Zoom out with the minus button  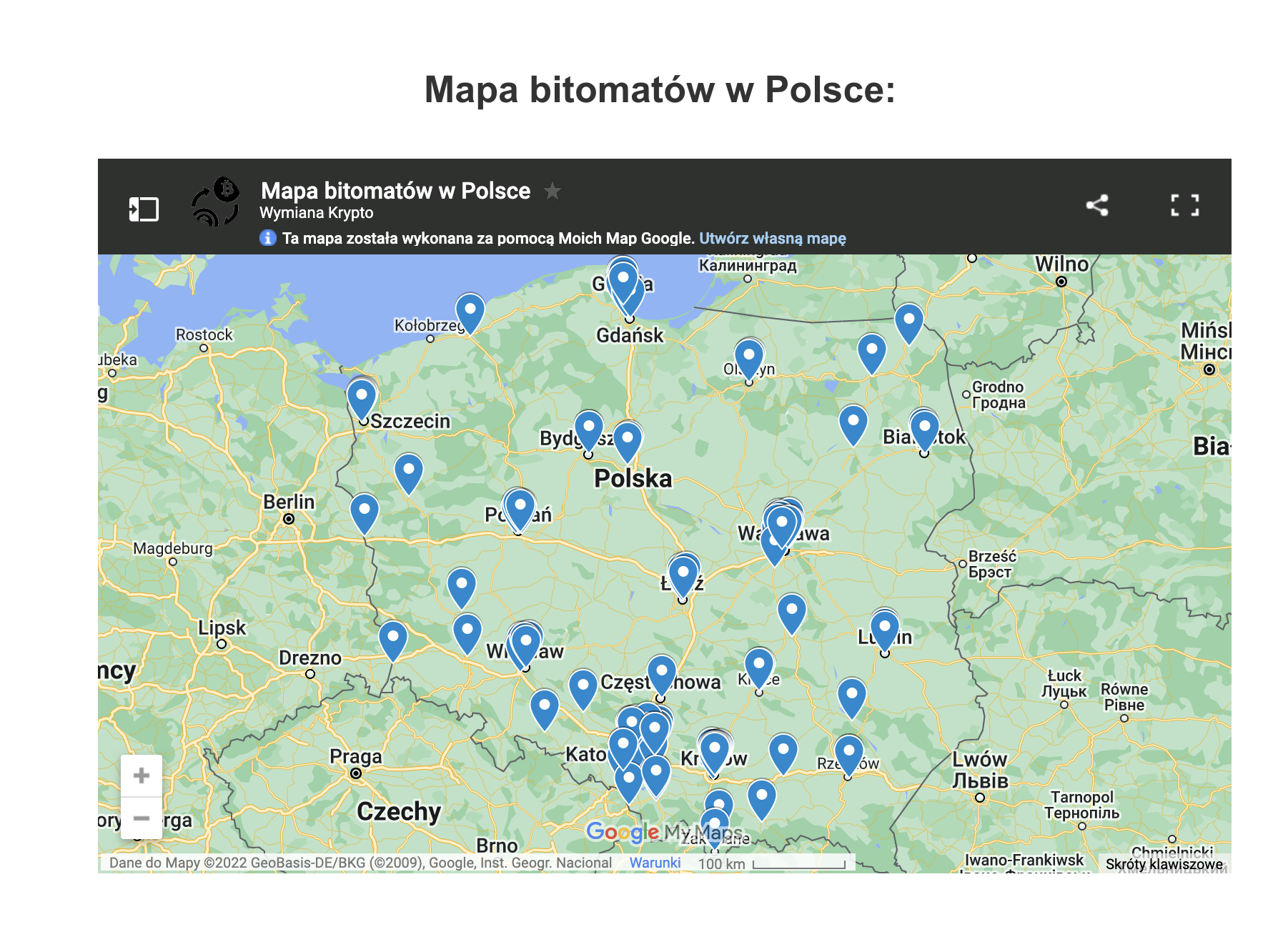[142, 818]
